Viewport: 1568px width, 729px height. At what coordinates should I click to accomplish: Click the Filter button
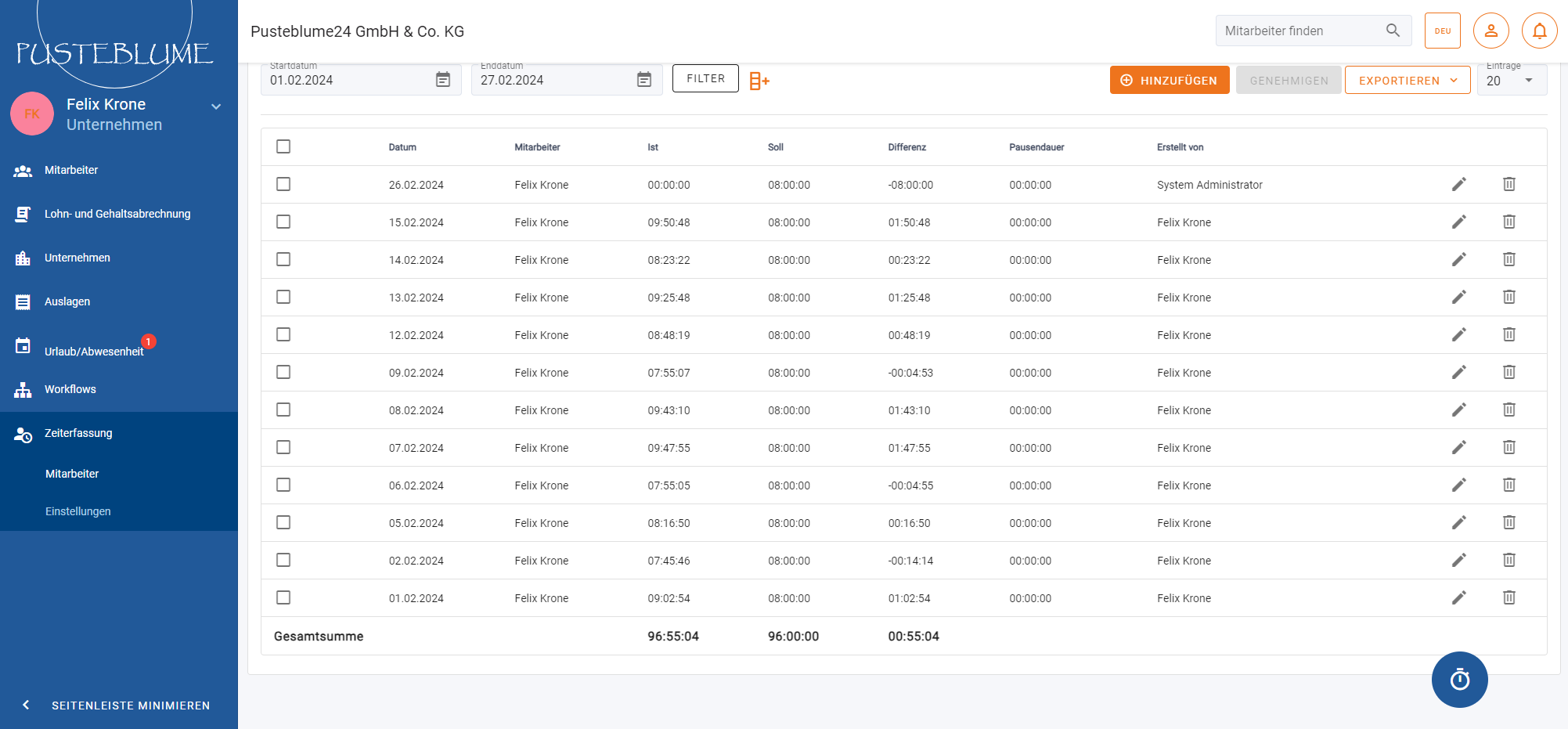click(705, 79)
